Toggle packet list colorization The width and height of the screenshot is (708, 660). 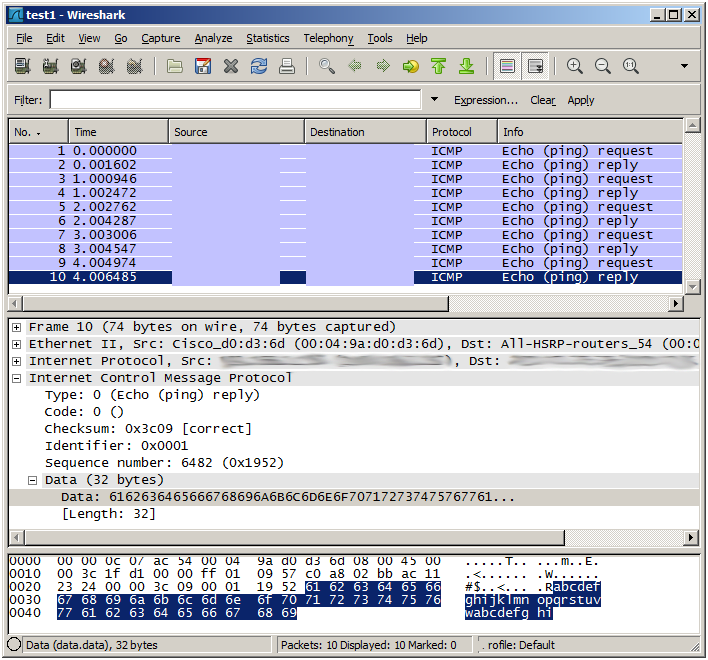pyautogui.click(x=507, y=66)
